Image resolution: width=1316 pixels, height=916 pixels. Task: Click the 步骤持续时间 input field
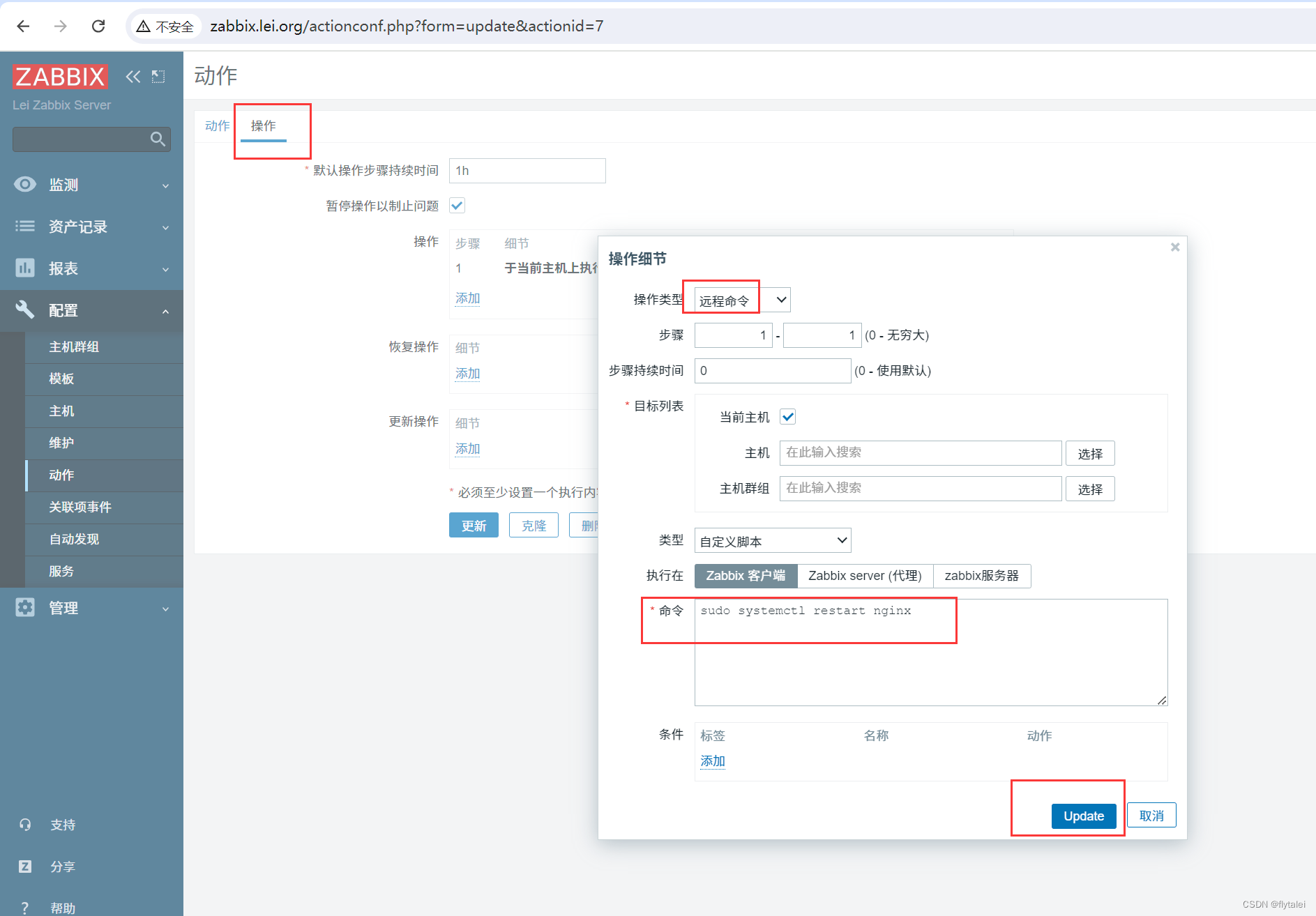tap(773, 371)
